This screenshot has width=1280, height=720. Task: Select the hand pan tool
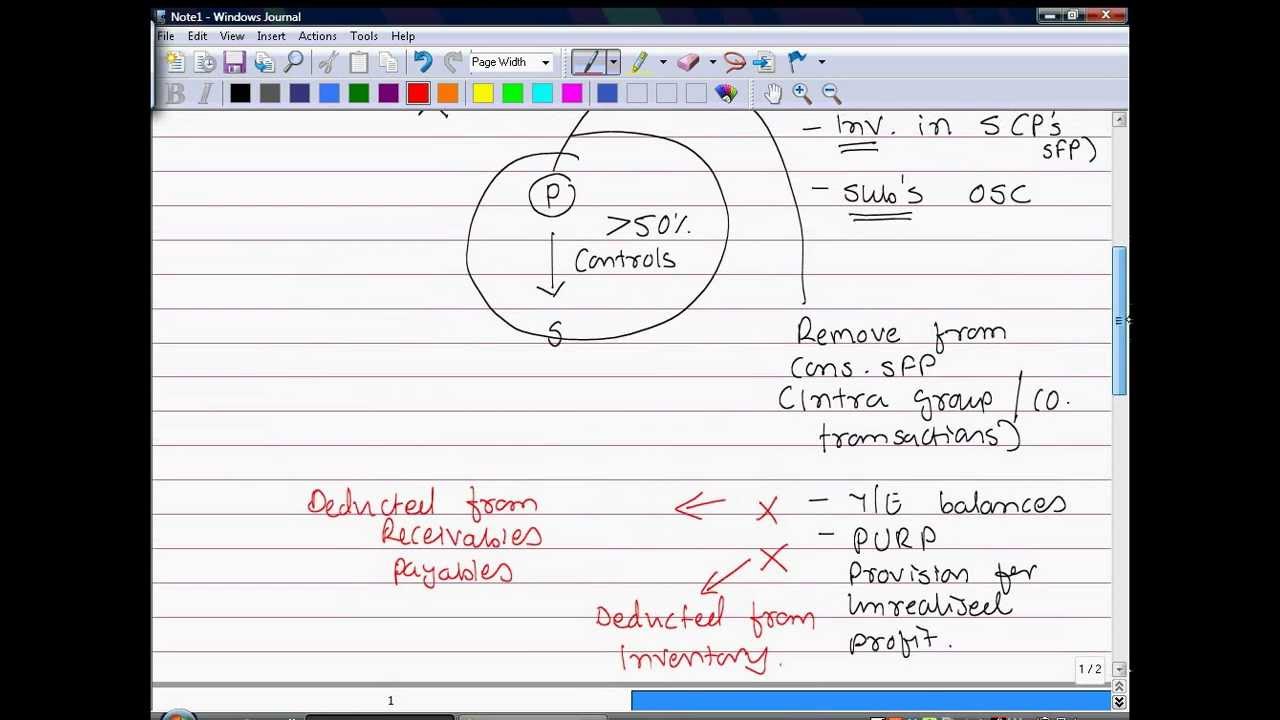(x=773, y=94)
